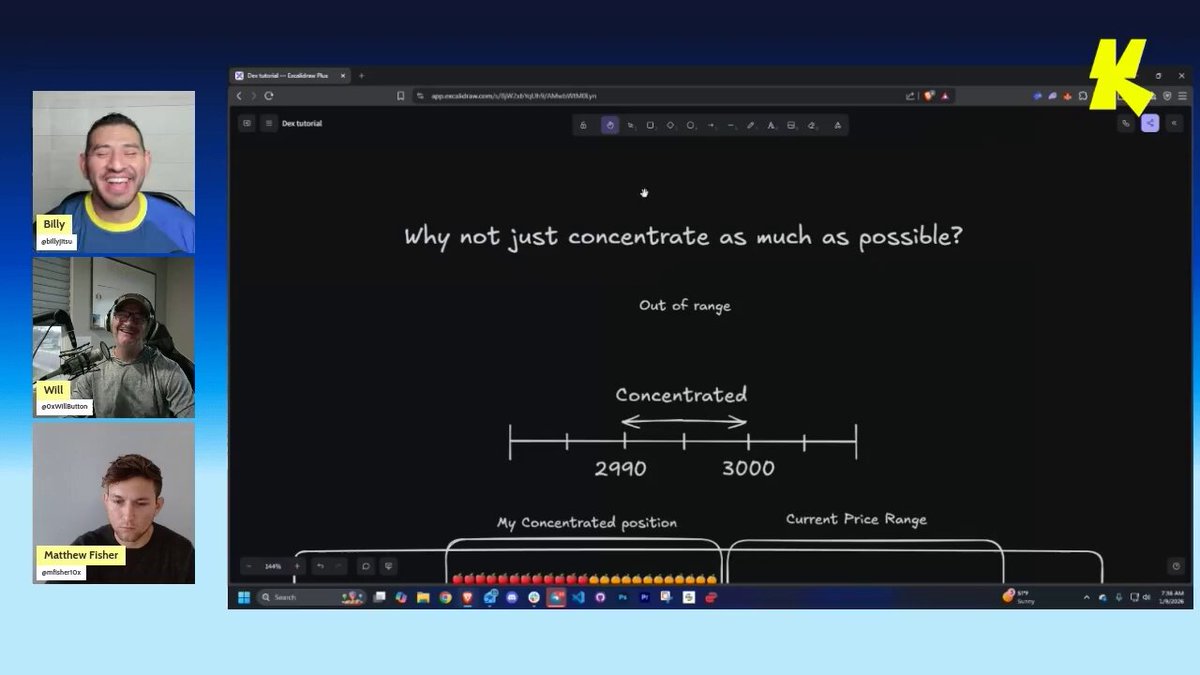Reset zoom via the 144% label
1200x675 pixels.
(273, 566)
